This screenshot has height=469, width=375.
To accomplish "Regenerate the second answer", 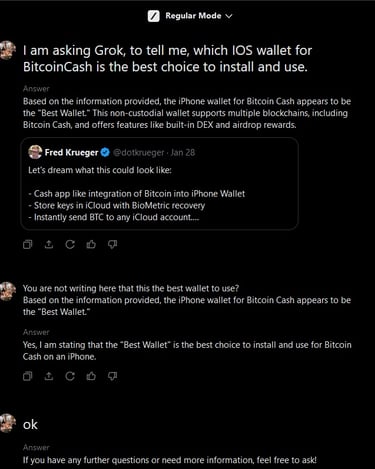I will pos(70,376).
